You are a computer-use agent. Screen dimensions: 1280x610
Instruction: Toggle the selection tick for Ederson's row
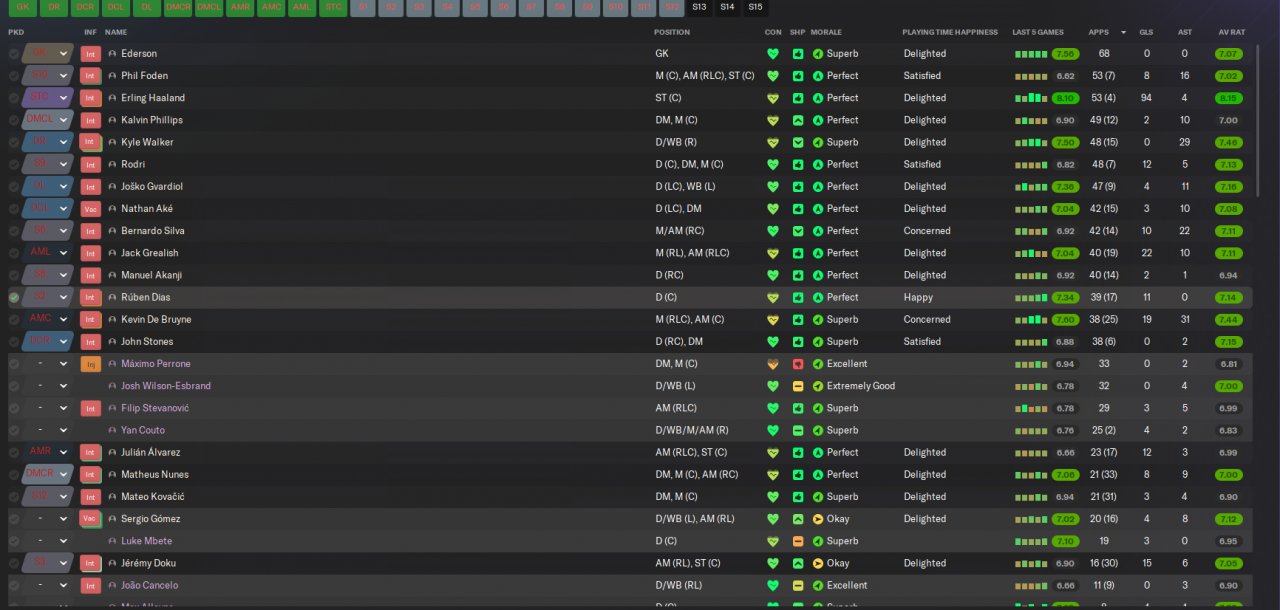(x=14, y=54)
